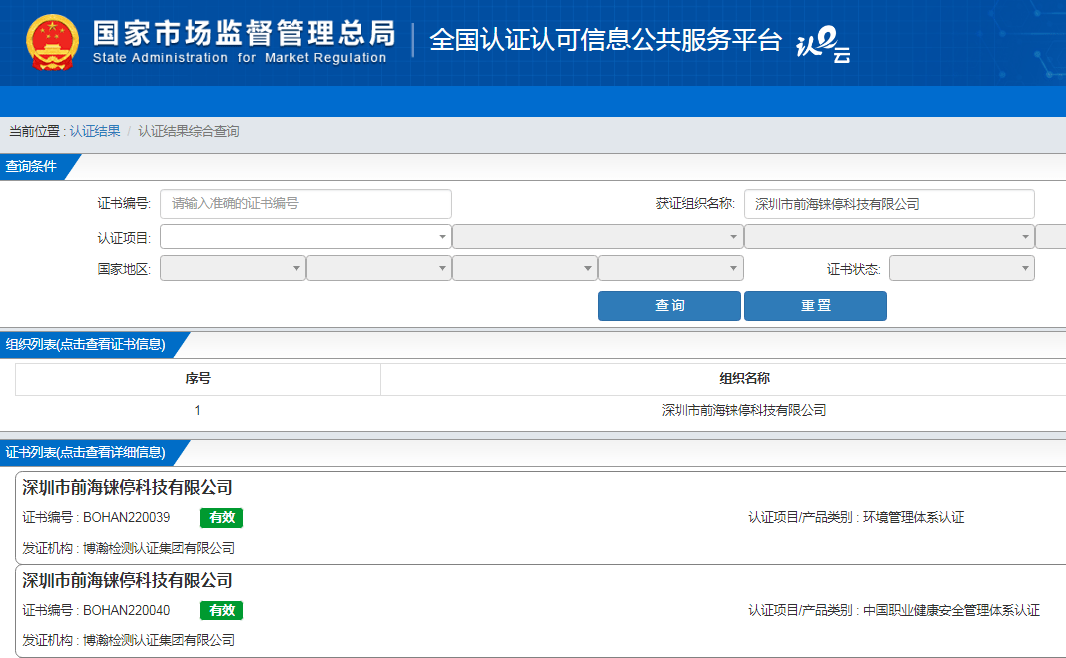This screenshot has width=1066, height=658.
Task: Focus the 证书编号 input field
Action: point(306,204)
